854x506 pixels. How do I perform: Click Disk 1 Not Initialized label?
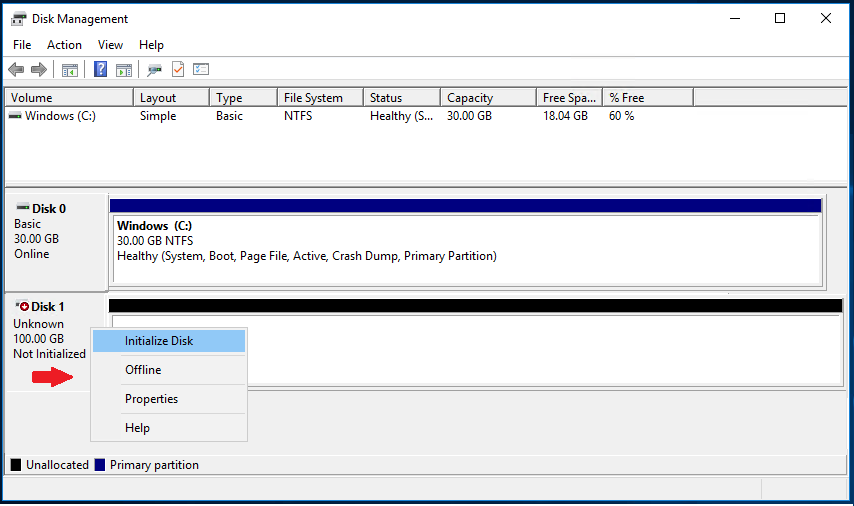[50, 354]
